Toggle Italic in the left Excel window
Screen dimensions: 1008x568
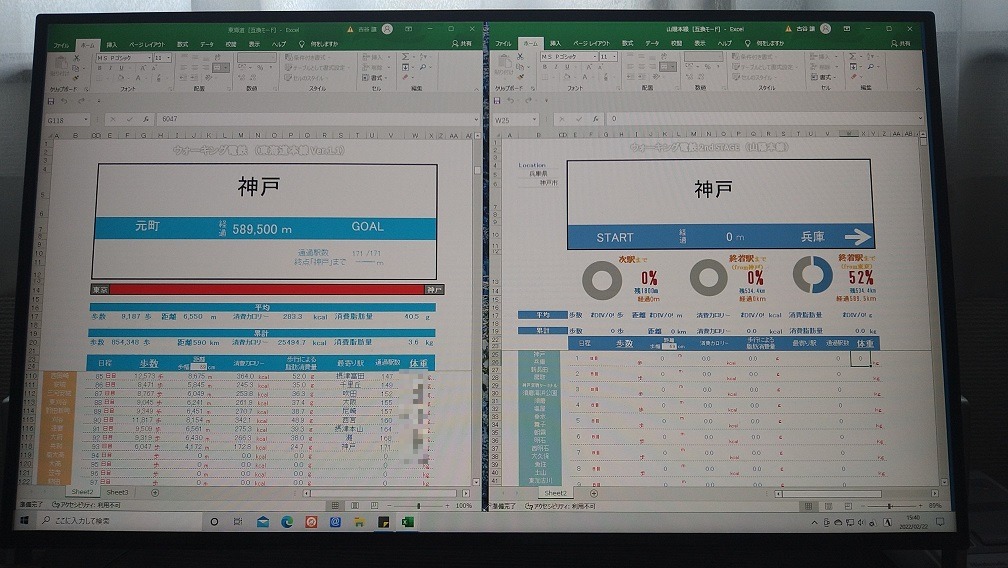tap(110, 67)
